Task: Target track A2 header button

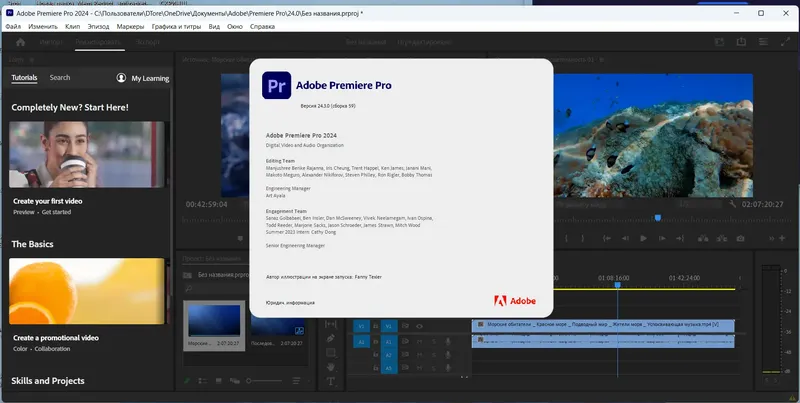Action: (x=388, y=355)
